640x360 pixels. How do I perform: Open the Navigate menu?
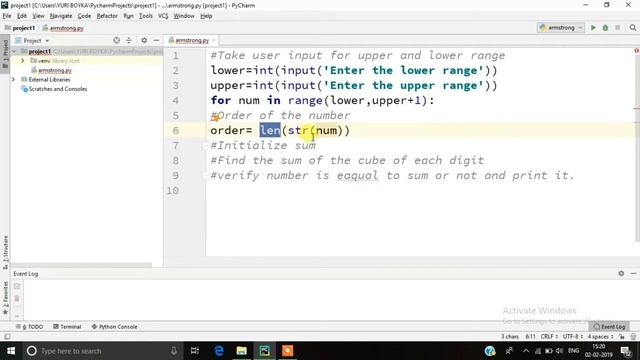(x=61, y=16)
